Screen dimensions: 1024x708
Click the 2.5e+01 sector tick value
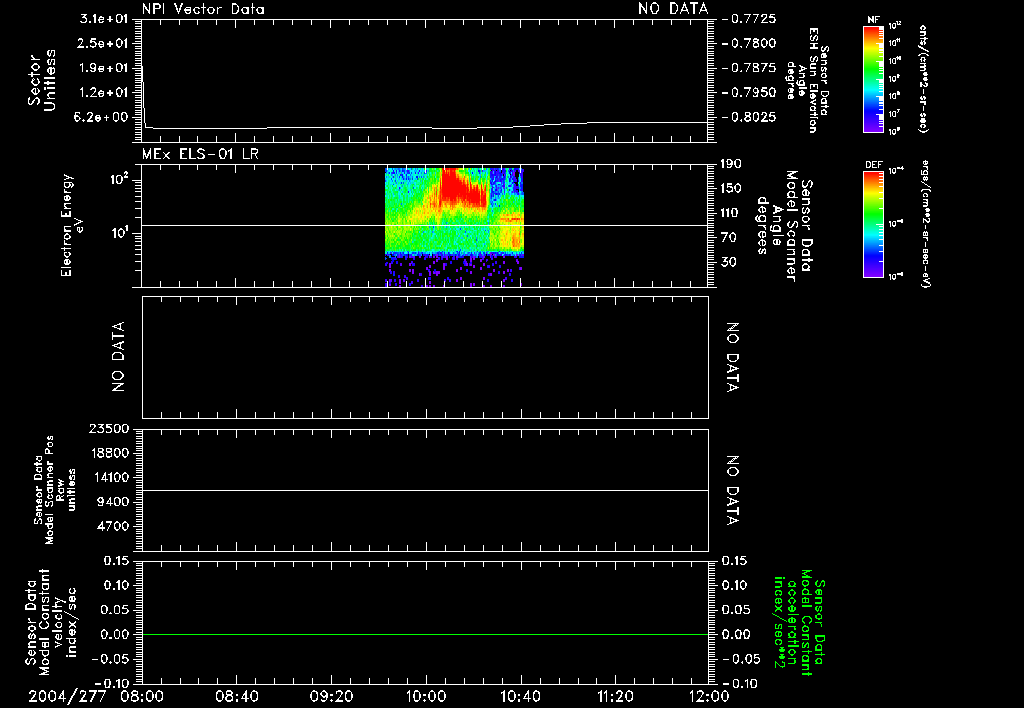point(104,43)
